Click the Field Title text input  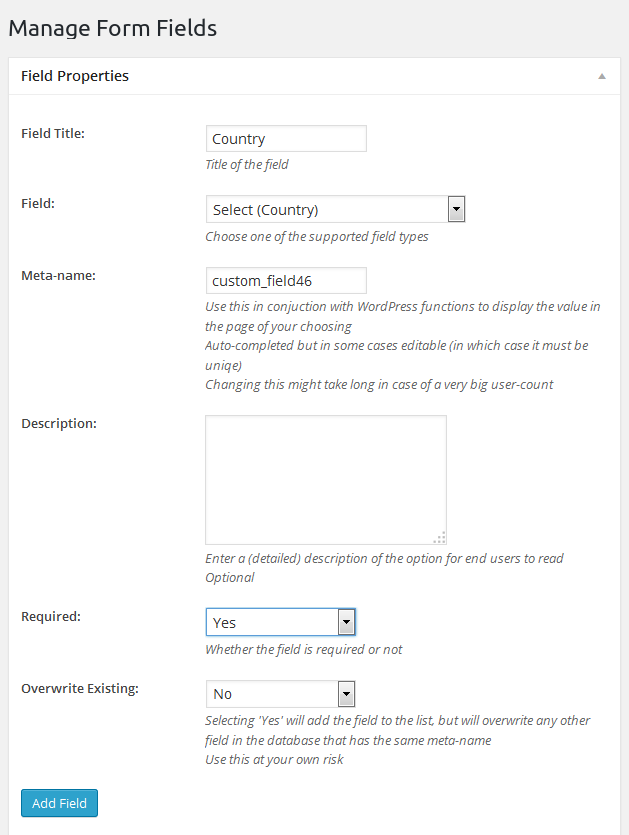(286, 139)
